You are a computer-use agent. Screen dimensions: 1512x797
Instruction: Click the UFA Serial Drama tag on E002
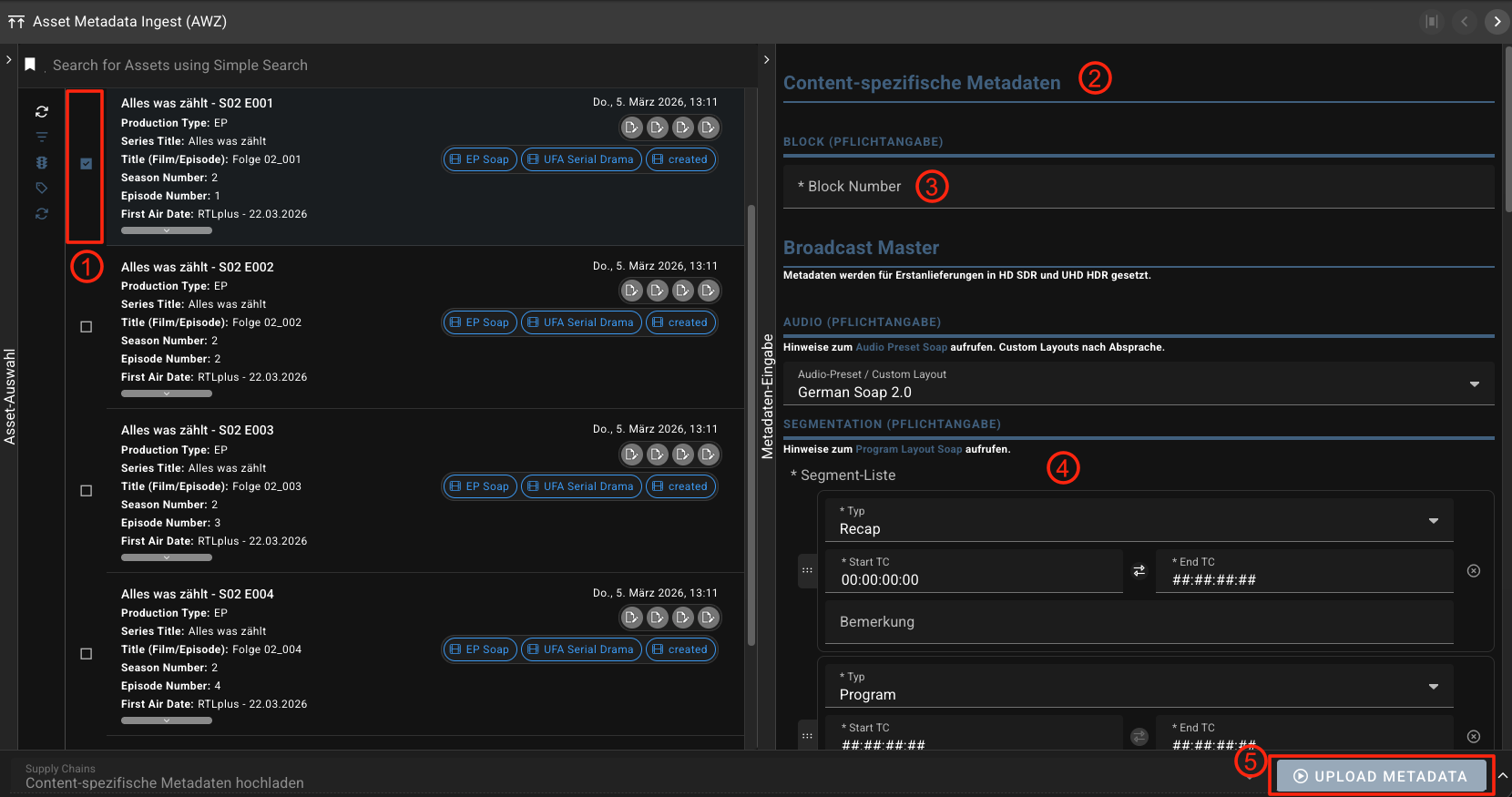[x=580, y=322]
